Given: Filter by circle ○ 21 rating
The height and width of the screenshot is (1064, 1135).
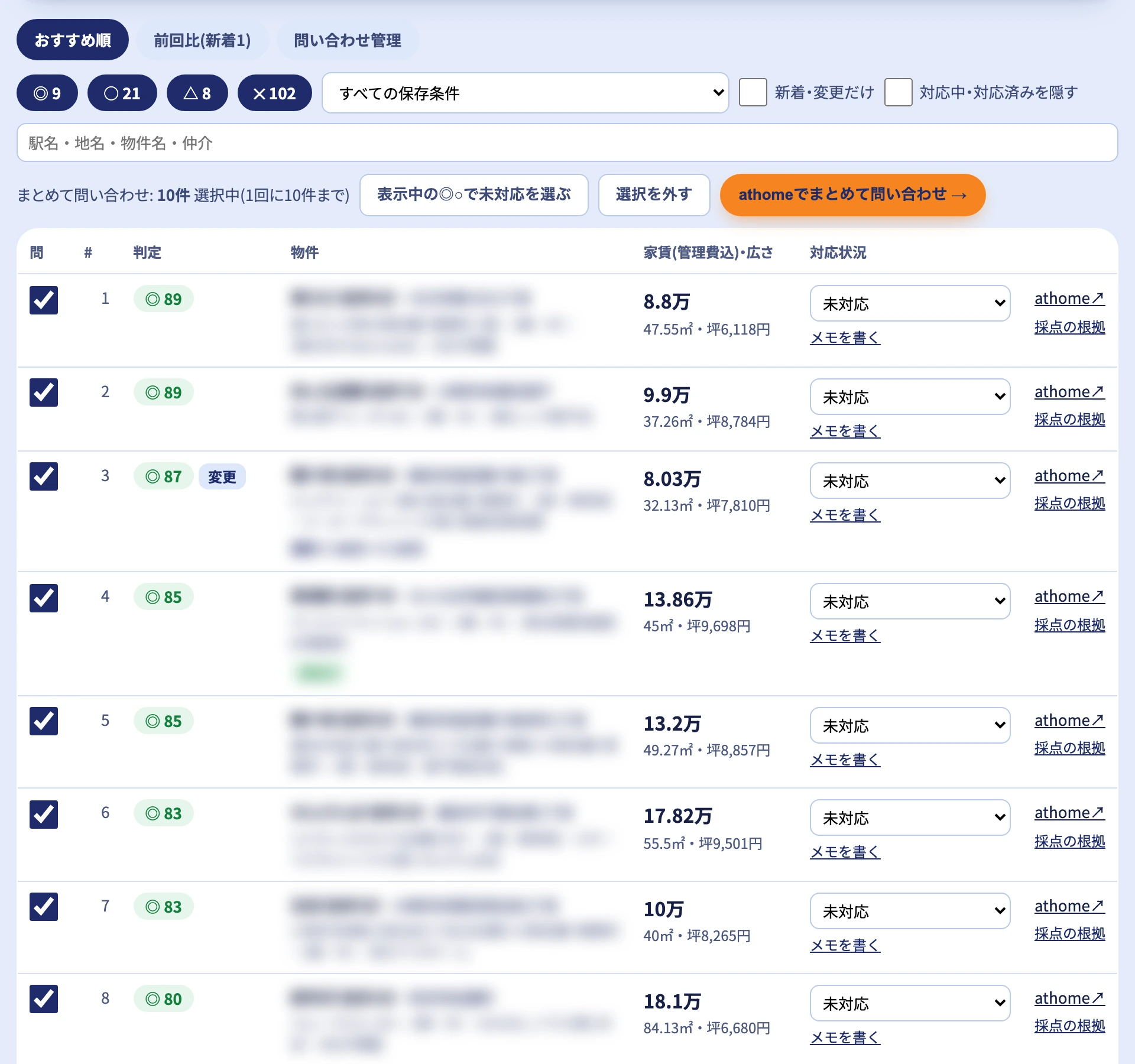Looking at the screenshot, I should coord(122,93).
